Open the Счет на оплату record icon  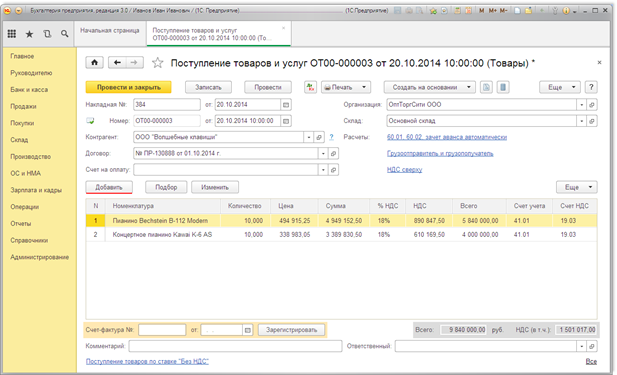pyautogui.click(x=333, y=170)
